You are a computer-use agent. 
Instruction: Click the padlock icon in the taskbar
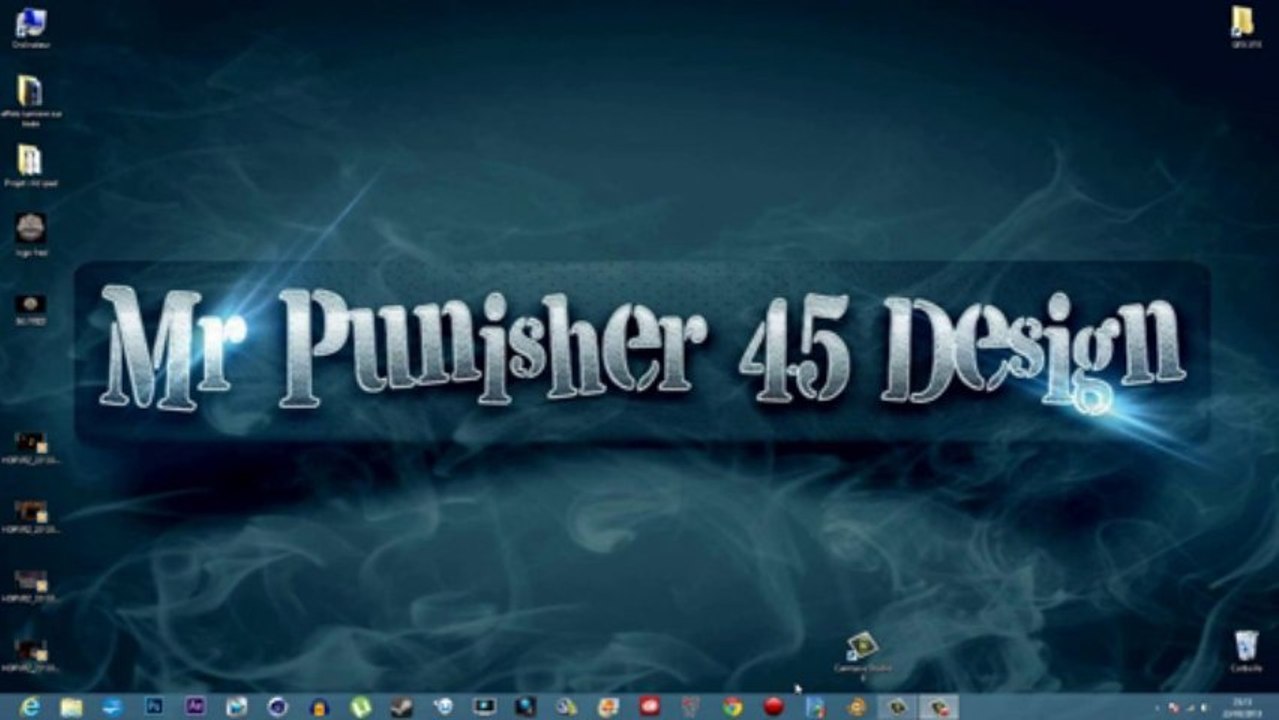[x=319, y=707]
